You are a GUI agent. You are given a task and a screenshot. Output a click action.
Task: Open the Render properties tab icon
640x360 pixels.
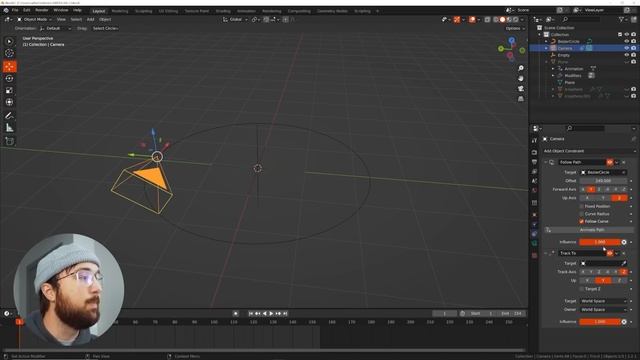[x=534, y=152]
